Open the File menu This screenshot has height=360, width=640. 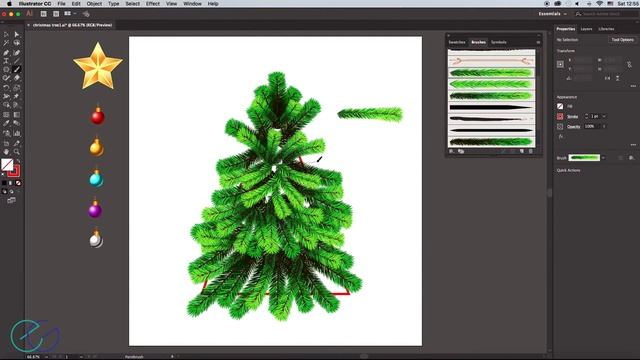point(61,4)
